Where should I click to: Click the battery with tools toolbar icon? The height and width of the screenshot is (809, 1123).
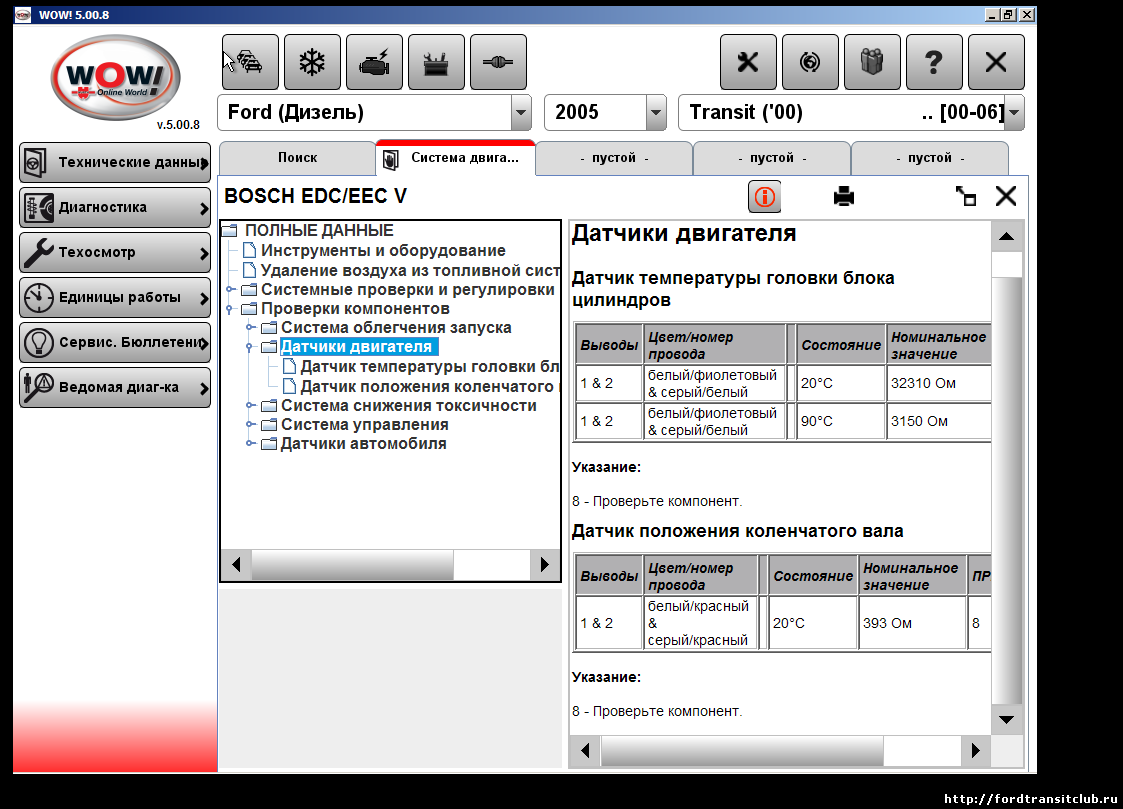point(436,62)
